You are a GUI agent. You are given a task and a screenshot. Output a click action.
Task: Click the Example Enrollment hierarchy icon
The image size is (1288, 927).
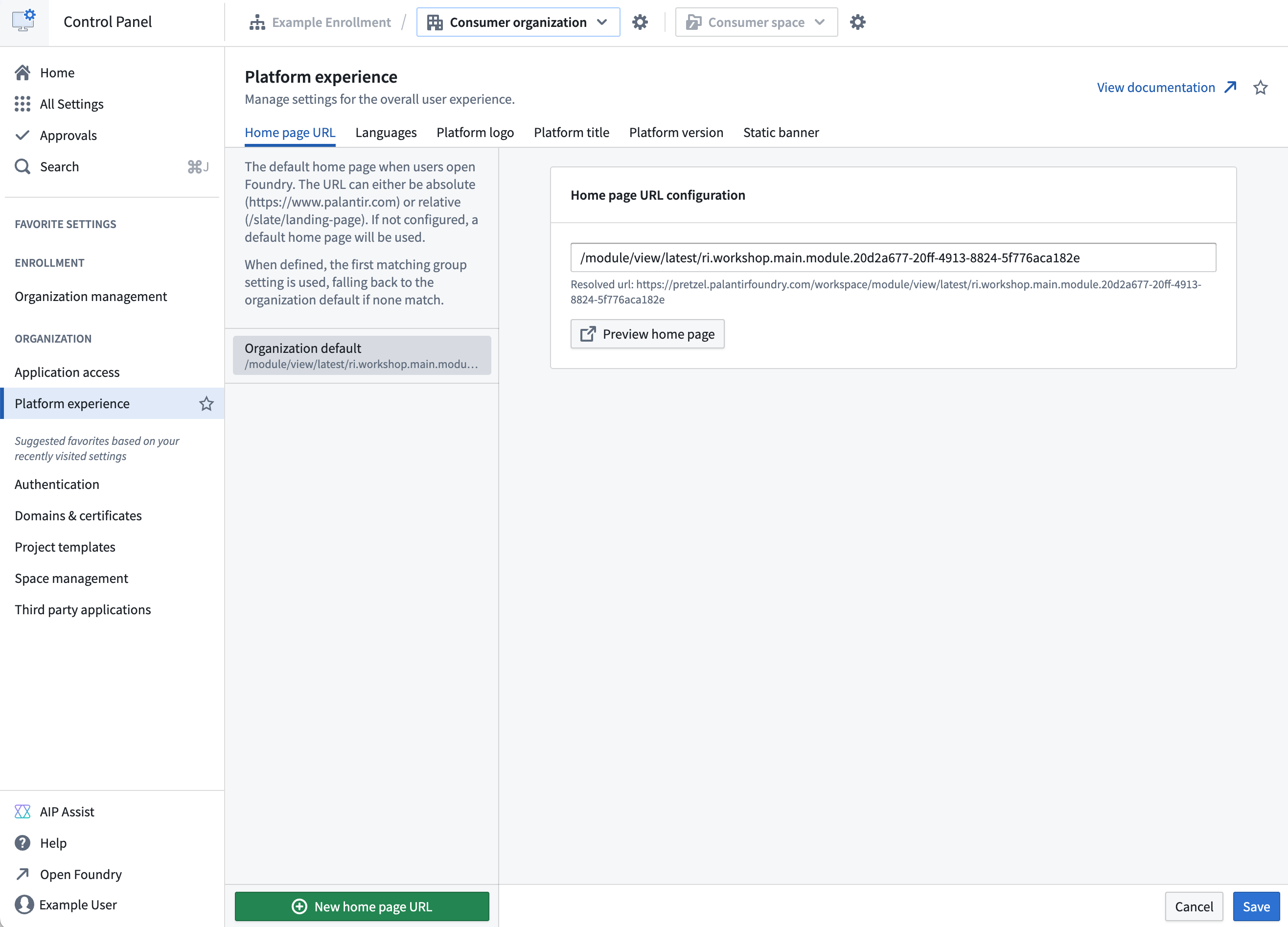coord(257,22)
